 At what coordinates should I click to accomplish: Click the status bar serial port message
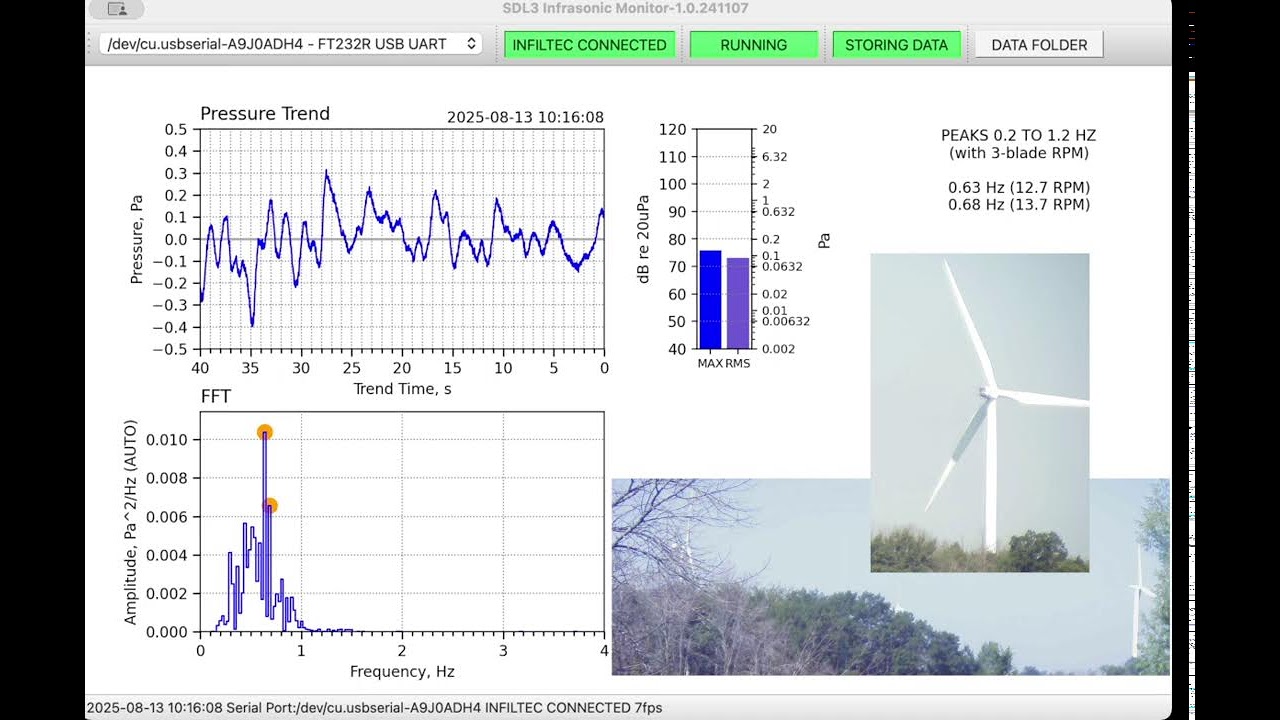tap(374, 708)
